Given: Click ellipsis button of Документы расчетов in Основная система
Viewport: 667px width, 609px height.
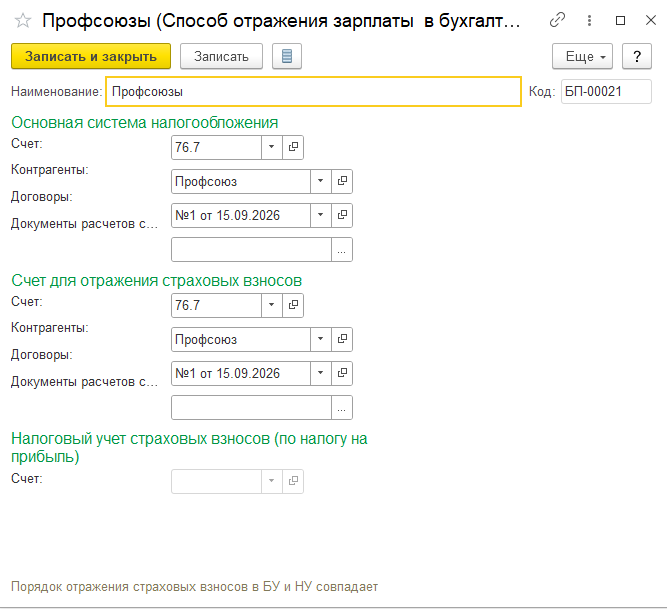Looking at the screenshot, I should (342, 250).
